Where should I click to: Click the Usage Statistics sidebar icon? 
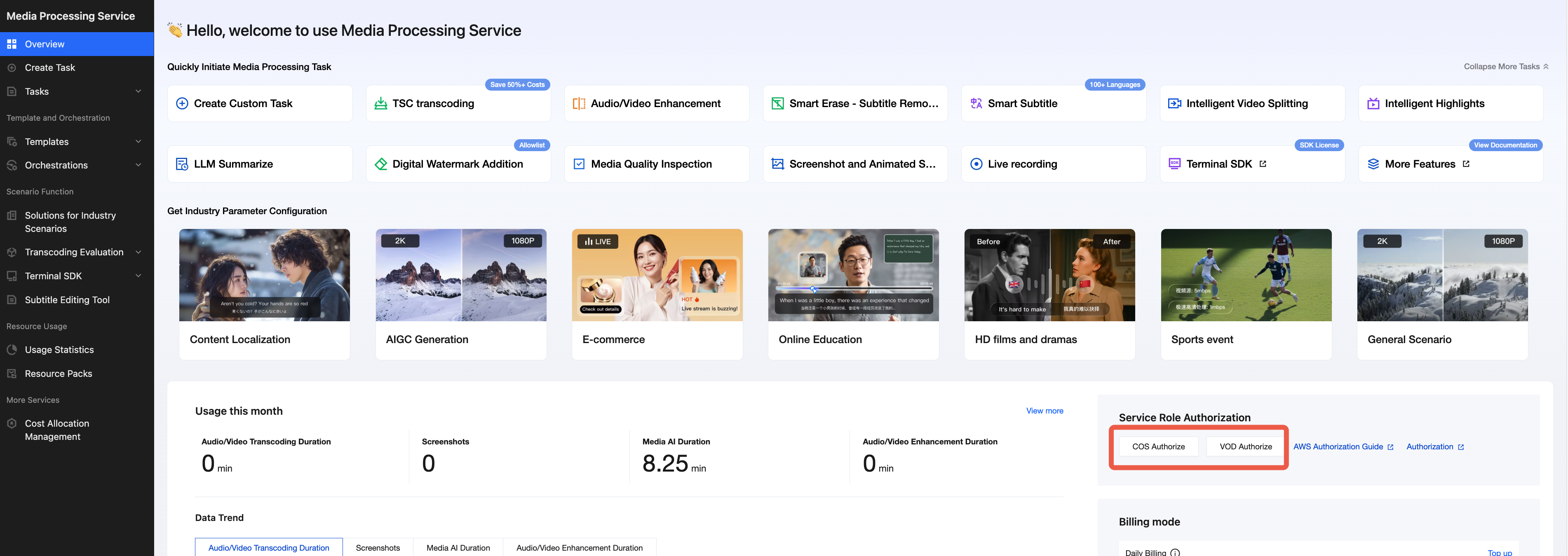point(12,350)
